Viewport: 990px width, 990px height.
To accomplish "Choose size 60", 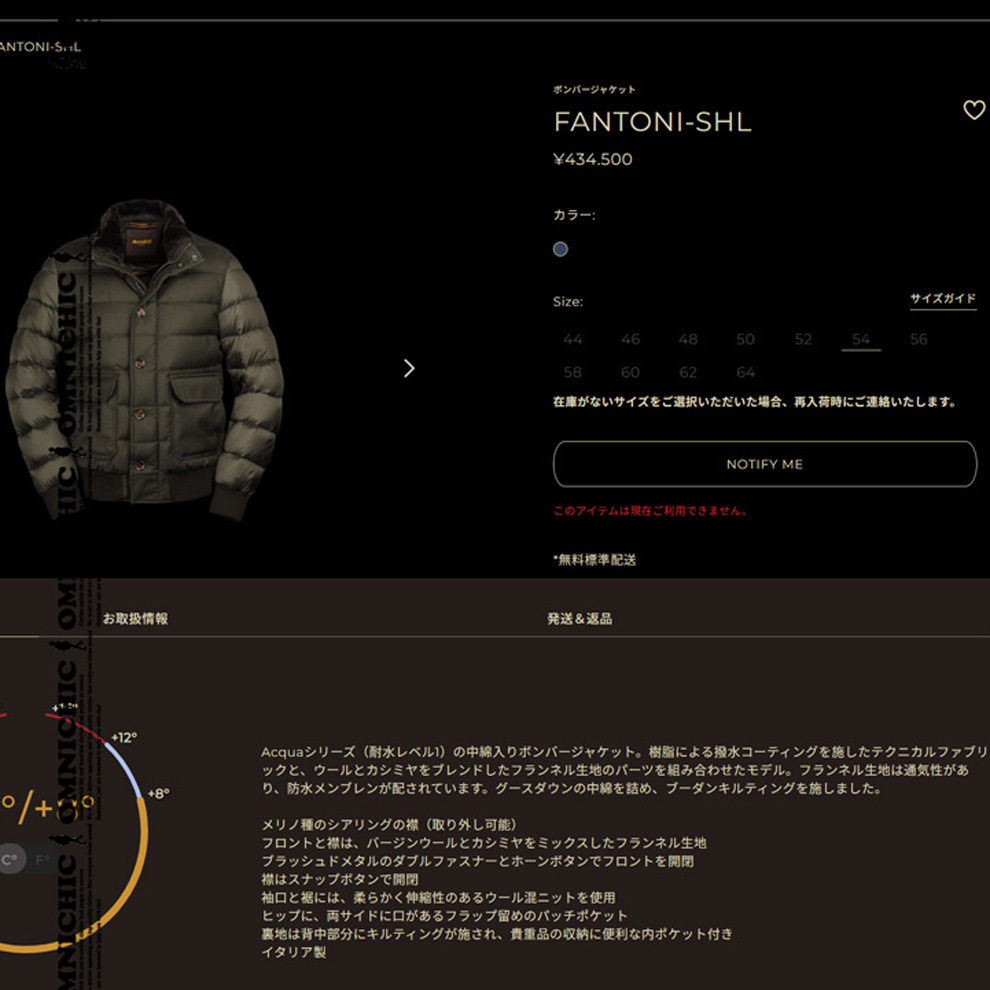I will tap(630, 373).
